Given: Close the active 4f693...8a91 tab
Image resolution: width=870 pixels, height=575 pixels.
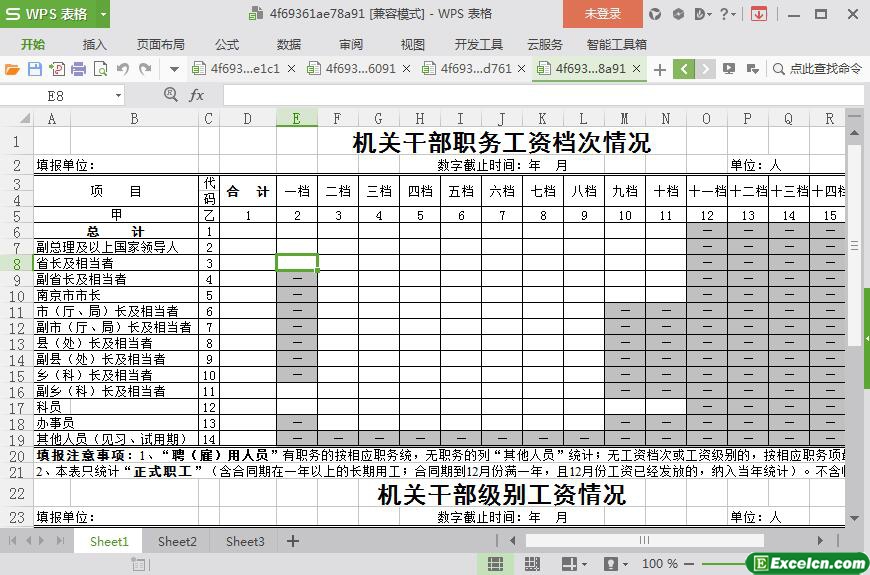Looking at the screenshot, I should (x=637, y=69).
